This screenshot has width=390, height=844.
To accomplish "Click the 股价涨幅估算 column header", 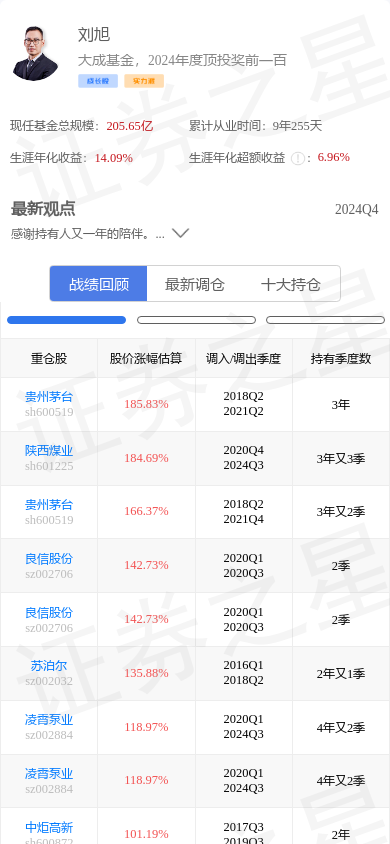I will [146, 359].
